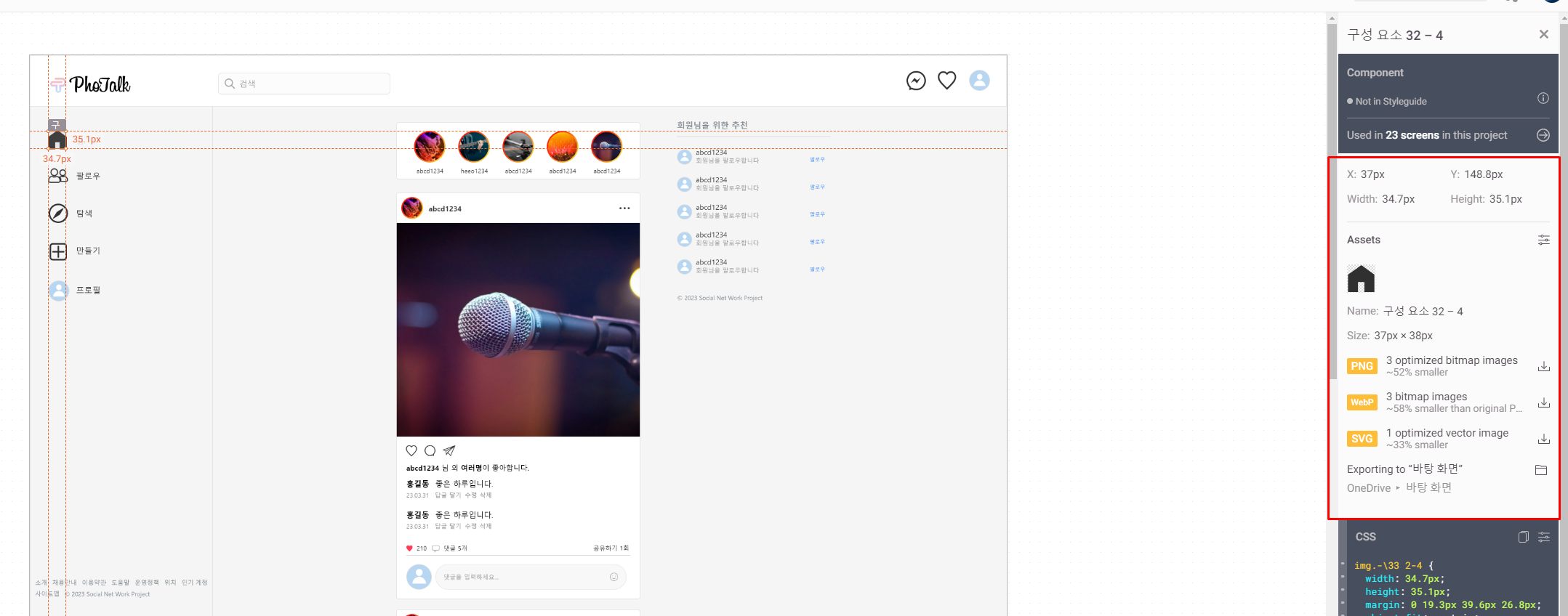Screen dimensions: 1568x616
Task: Click the 이용약관 footer link
Action: (94, 583)
